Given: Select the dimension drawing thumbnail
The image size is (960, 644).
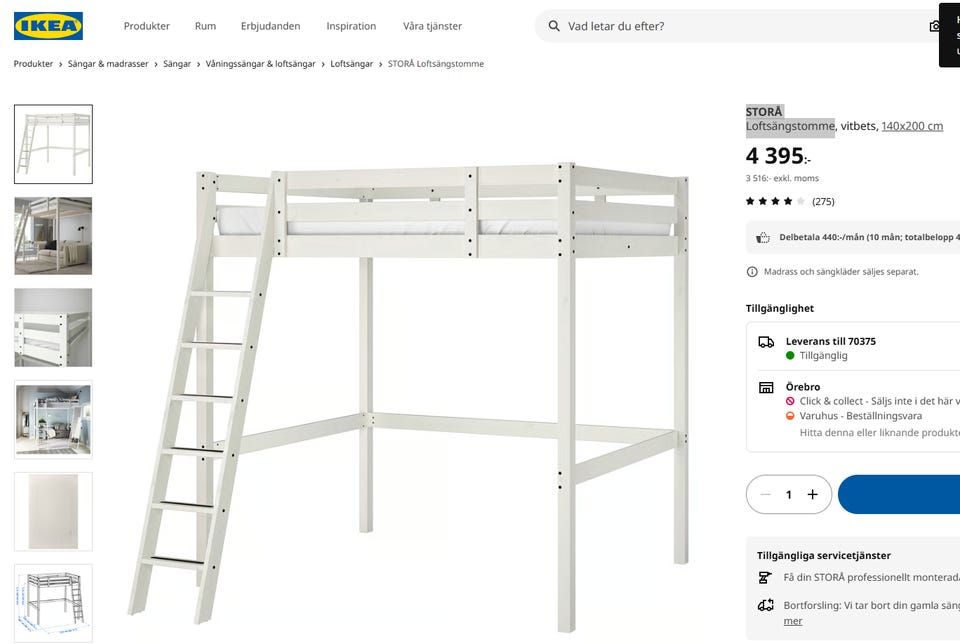Looking at the screenshot, I should click(53, 602).
